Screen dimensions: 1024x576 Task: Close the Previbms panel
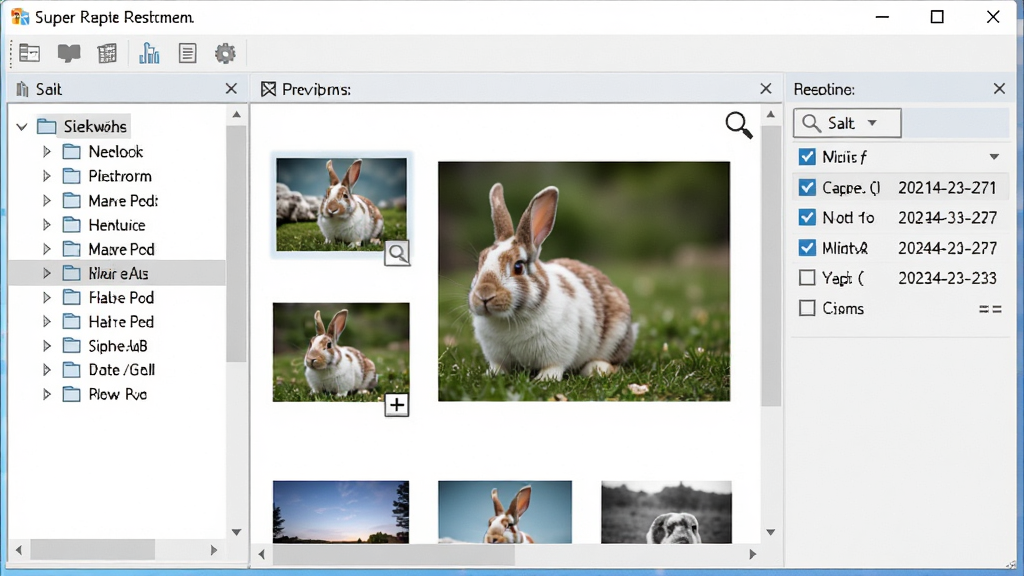coord(766,89)
